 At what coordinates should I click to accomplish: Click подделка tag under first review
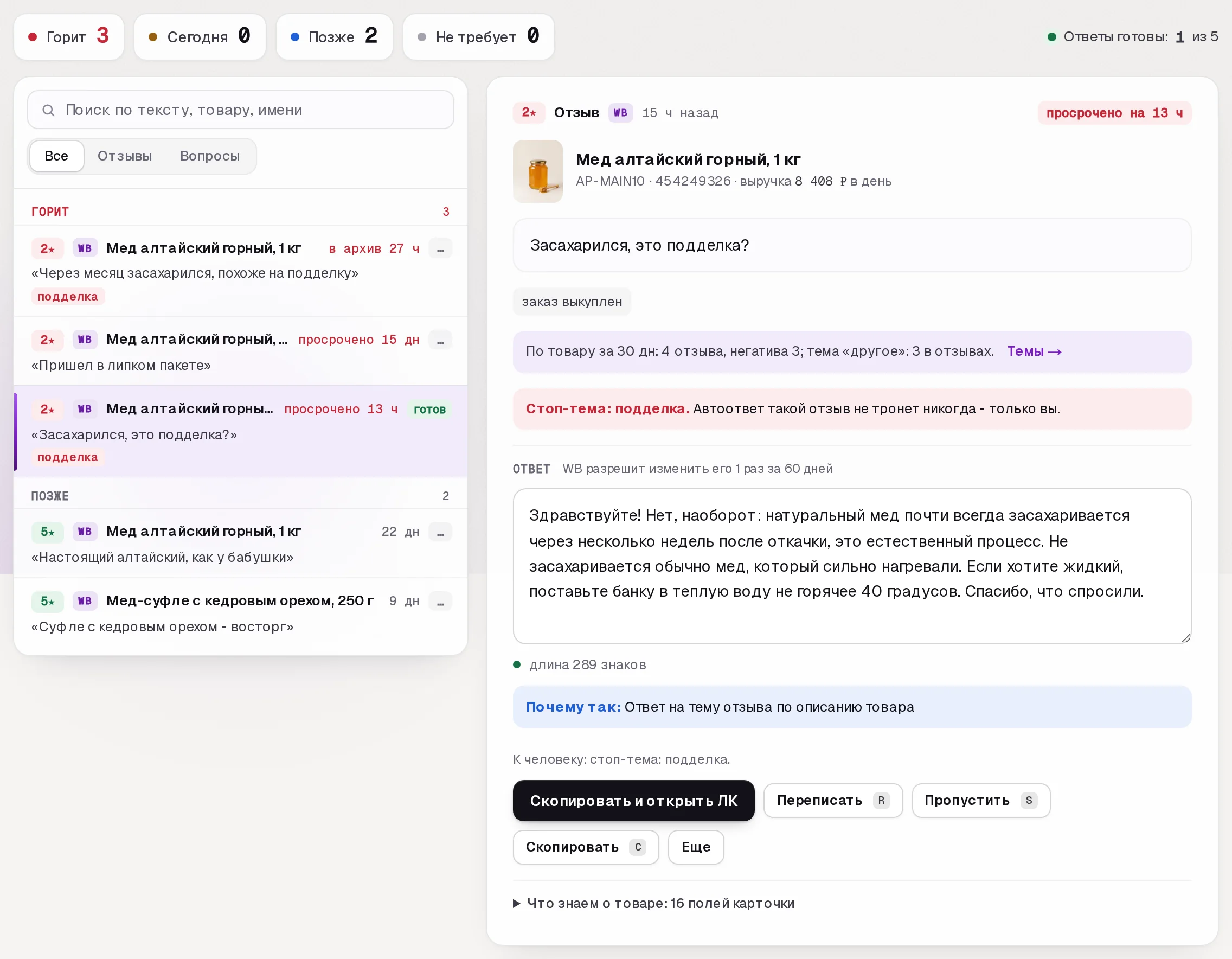click(68, 297)
